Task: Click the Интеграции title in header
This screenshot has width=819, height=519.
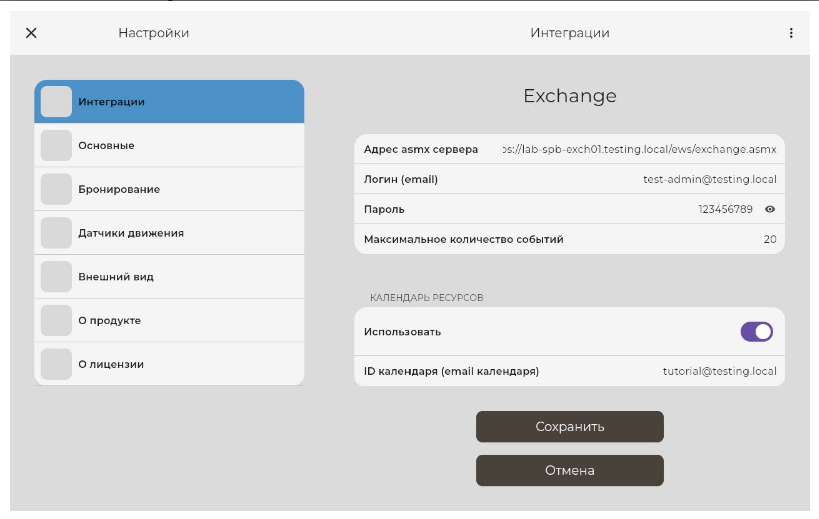Action: pyautogui.click(x=570, y=33)
